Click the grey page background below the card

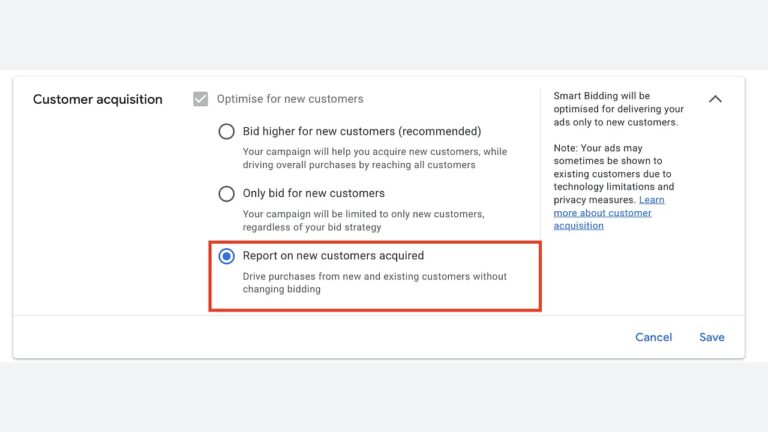tap(384, 397)
